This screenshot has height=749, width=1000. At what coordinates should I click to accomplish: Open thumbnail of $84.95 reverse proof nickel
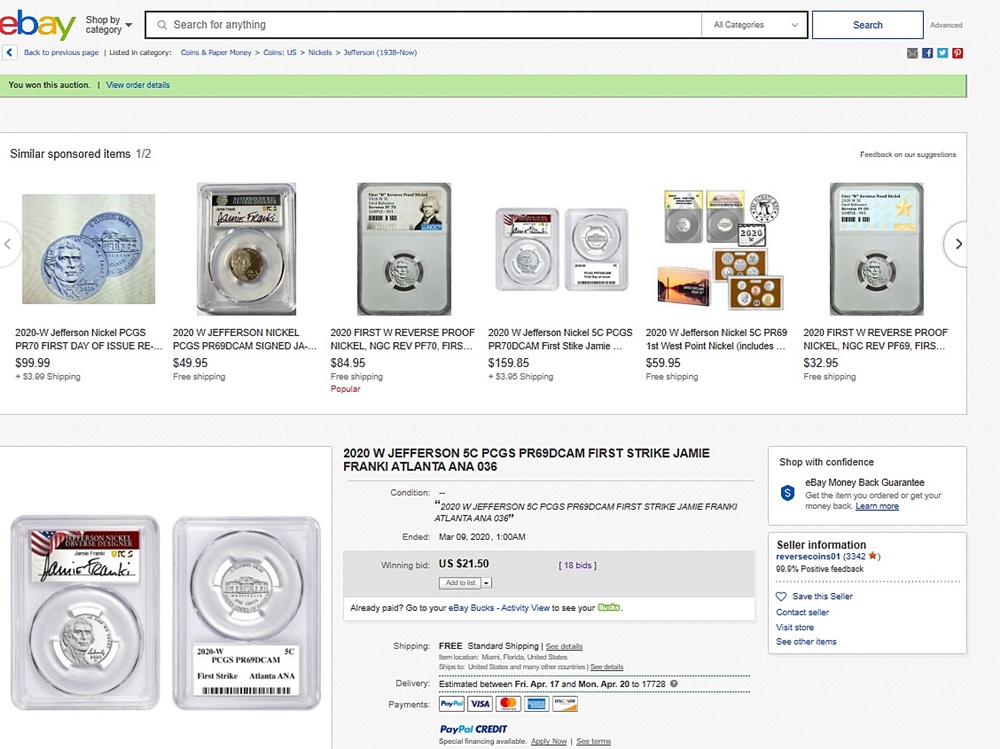(404, 249)
